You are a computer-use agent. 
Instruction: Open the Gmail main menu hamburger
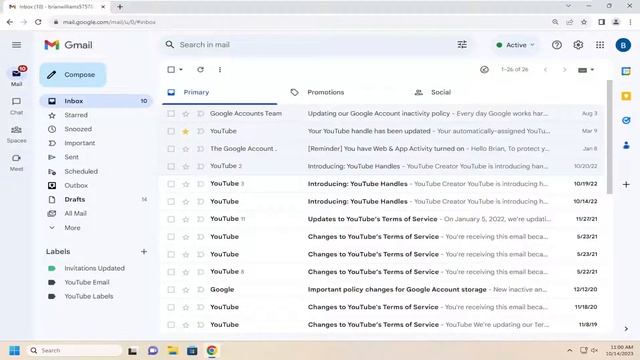16,45
